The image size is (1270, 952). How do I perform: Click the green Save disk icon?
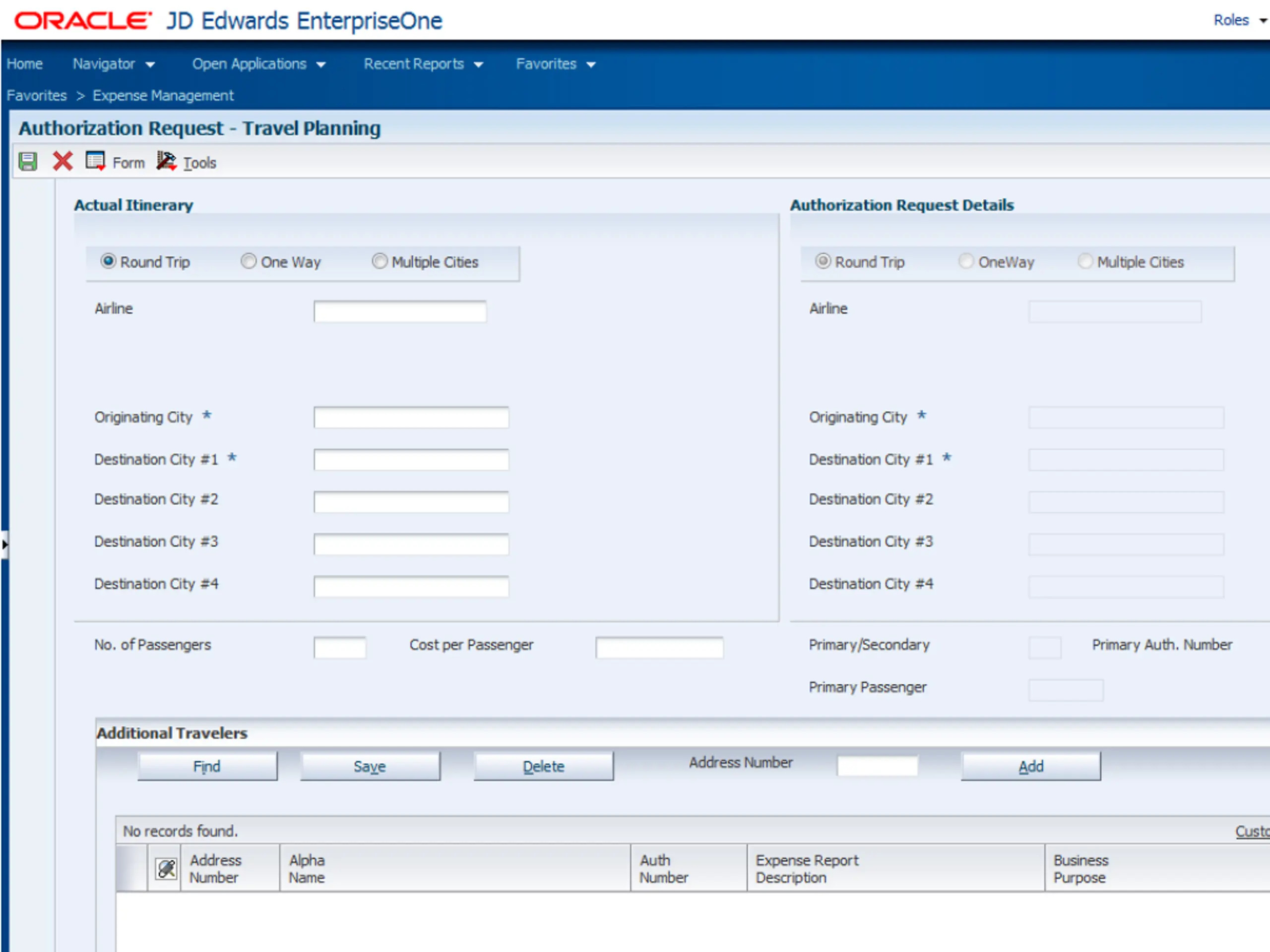click(28, 162)
